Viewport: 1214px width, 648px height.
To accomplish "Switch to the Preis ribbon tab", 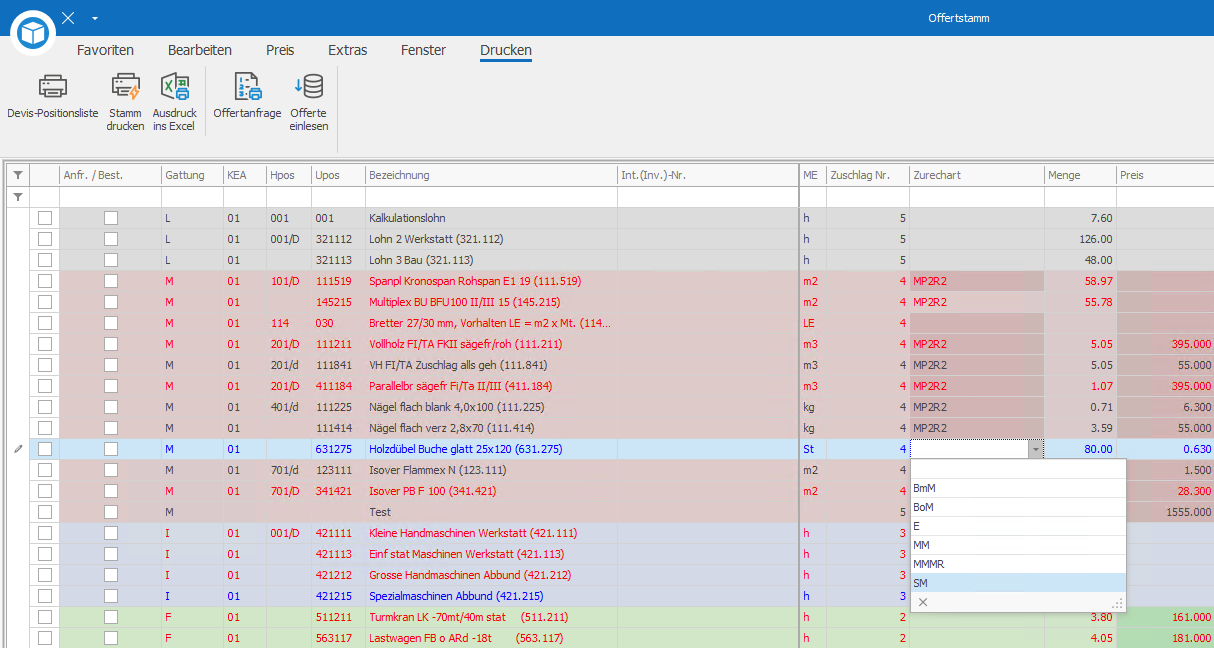I will [280, 50].
